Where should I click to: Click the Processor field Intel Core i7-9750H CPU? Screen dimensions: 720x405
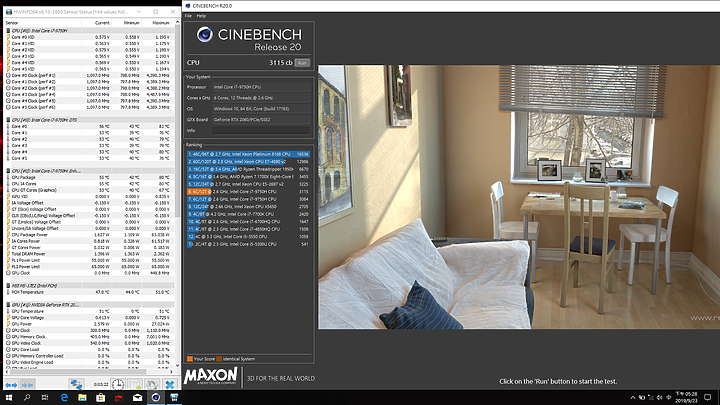tap(261, 87)
